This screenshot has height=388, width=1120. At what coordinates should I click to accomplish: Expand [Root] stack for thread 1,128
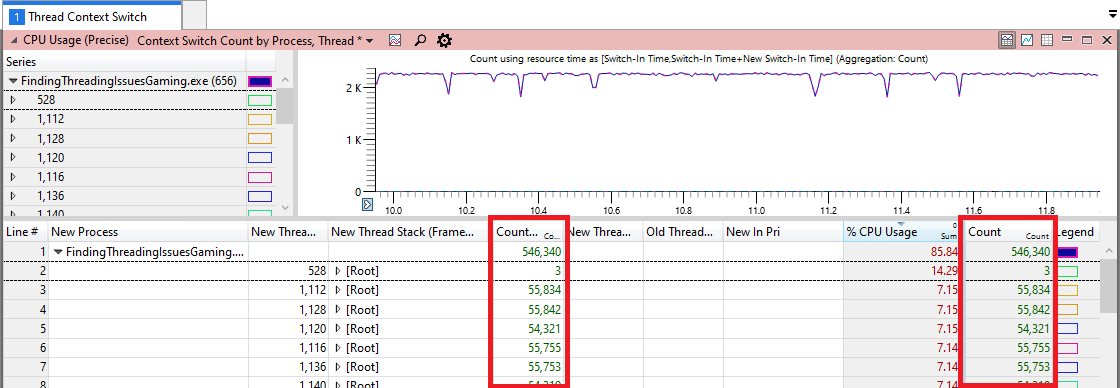tap(338, 309)
